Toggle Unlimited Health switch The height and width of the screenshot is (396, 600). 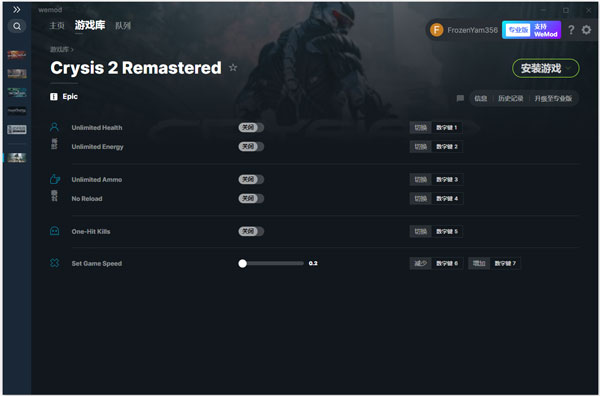251,127
